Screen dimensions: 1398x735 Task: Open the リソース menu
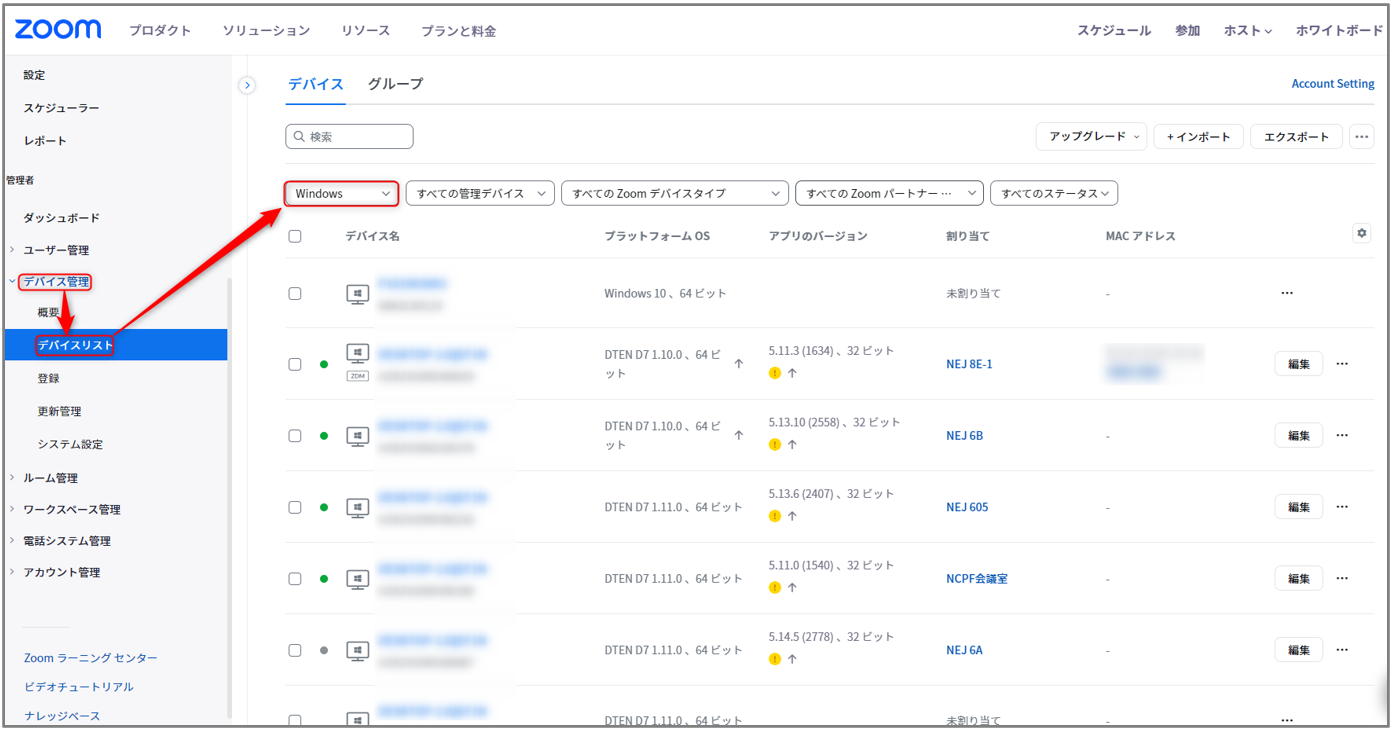coord(366,31)
